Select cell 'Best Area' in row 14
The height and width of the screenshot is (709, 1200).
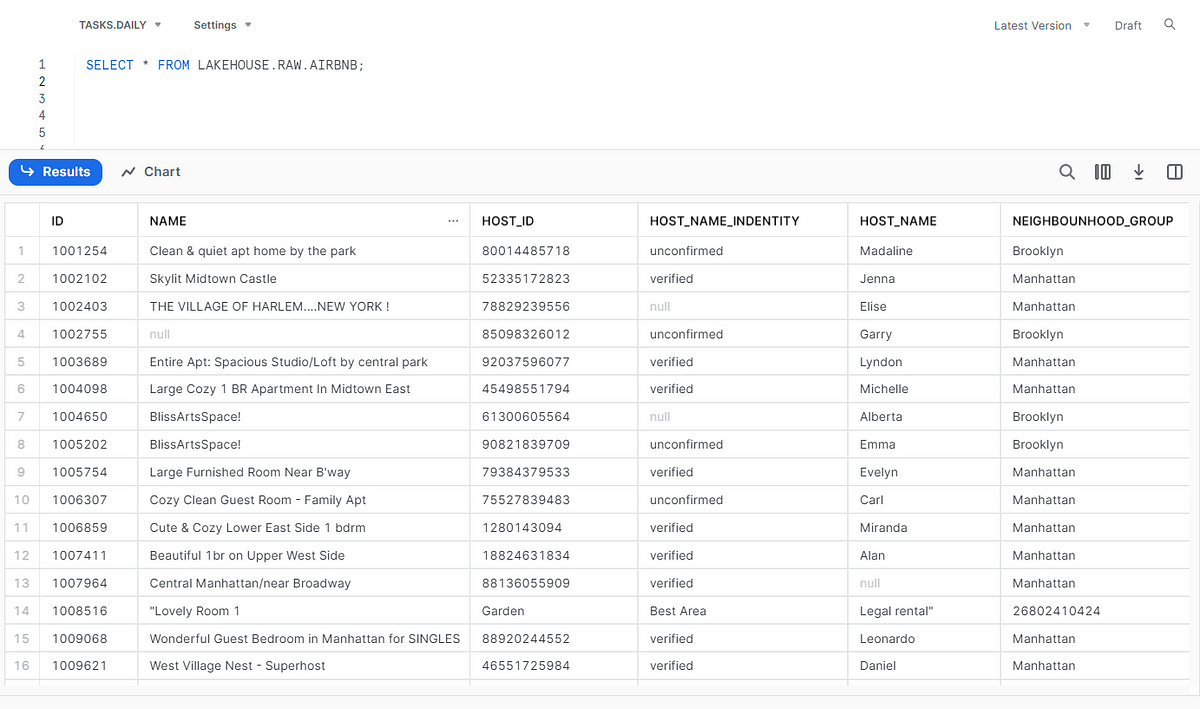pos(742,611)
